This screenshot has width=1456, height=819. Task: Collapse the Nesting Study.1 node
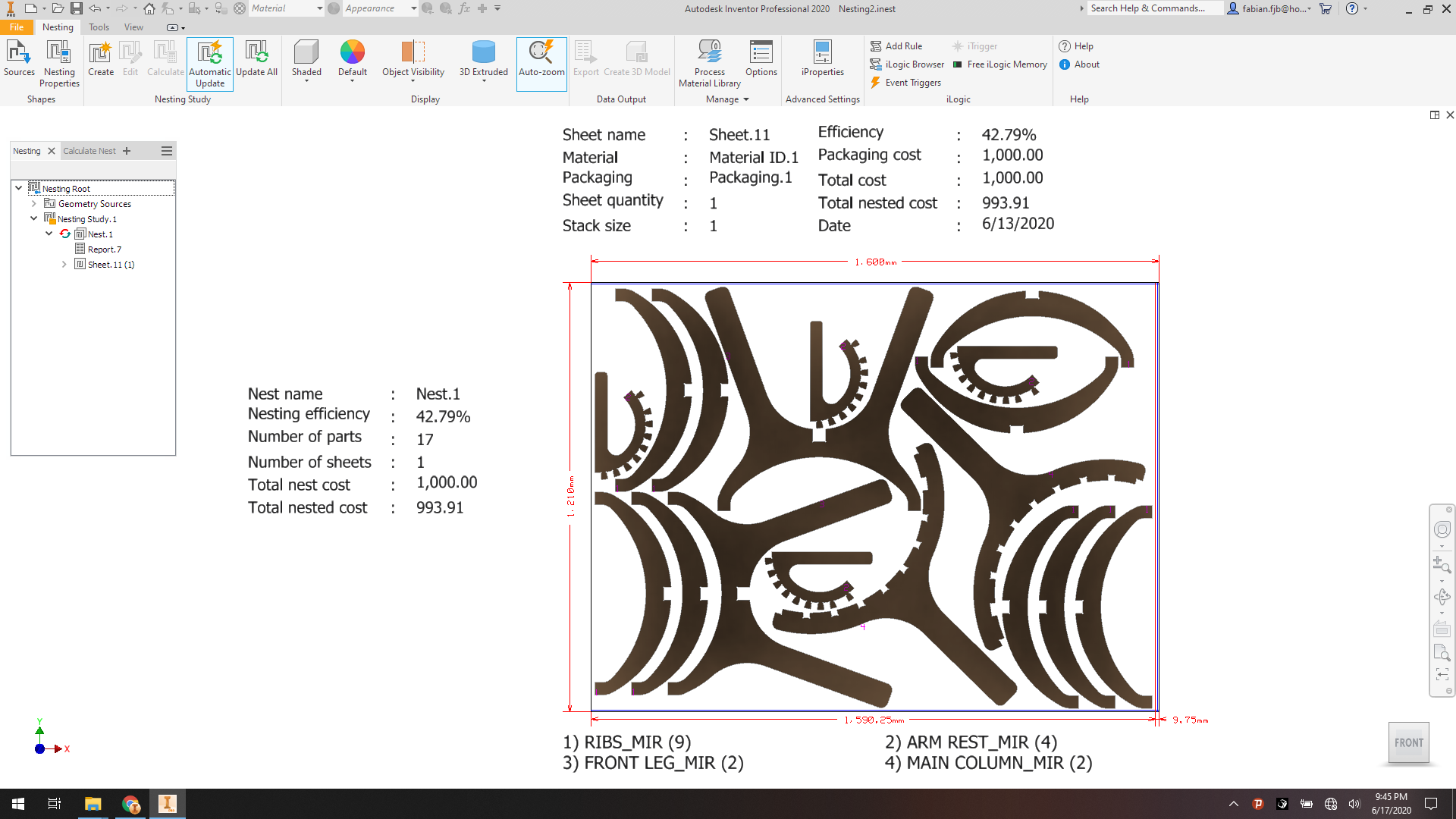click(34, 218)
